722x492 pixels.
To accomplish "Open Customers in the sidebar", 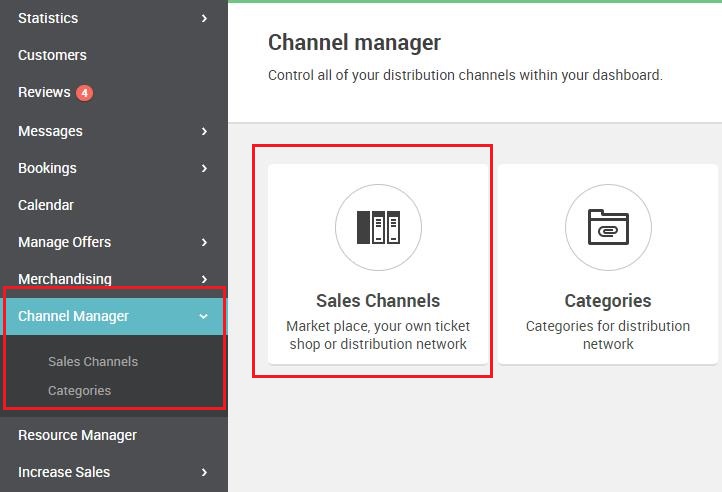I will pyautogui.click(x=52, y=55).
